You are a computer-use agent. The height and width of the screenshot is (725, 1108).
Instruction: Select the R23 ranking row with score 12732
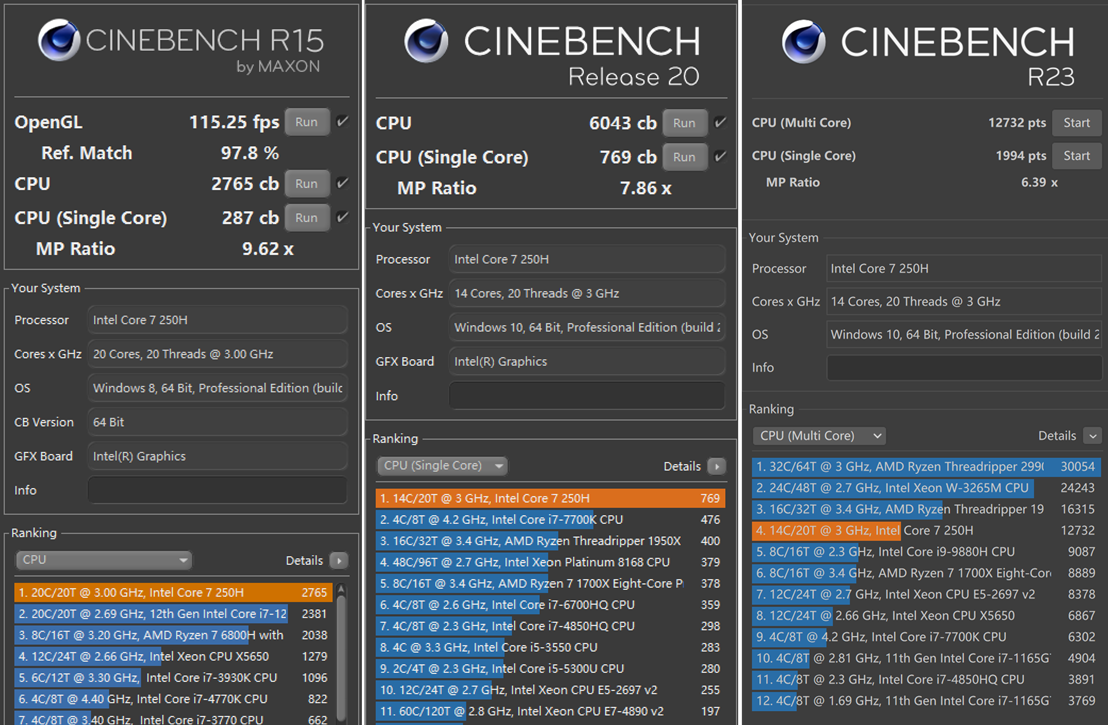pos(926,530)
